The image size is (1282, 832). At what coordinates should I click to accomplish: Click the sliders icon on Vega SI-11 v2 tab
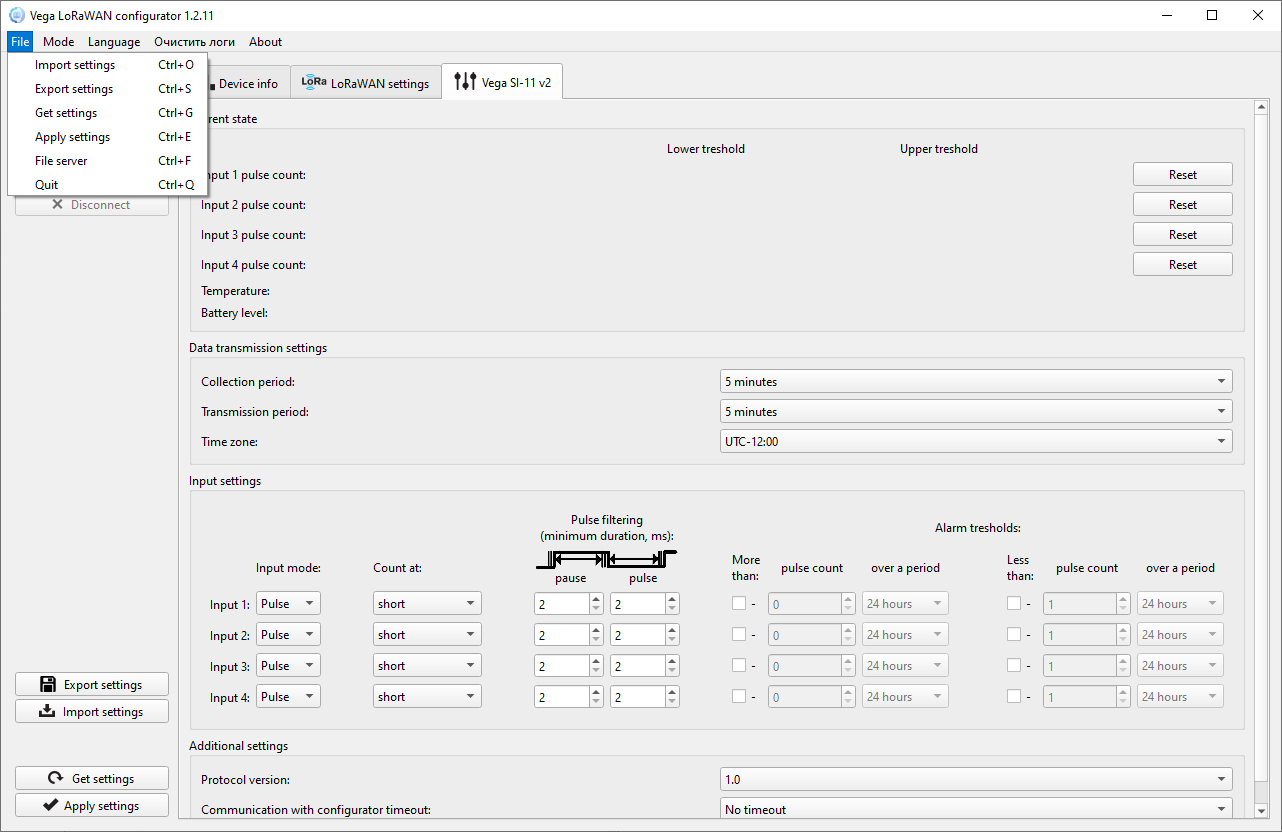point(465,82)
